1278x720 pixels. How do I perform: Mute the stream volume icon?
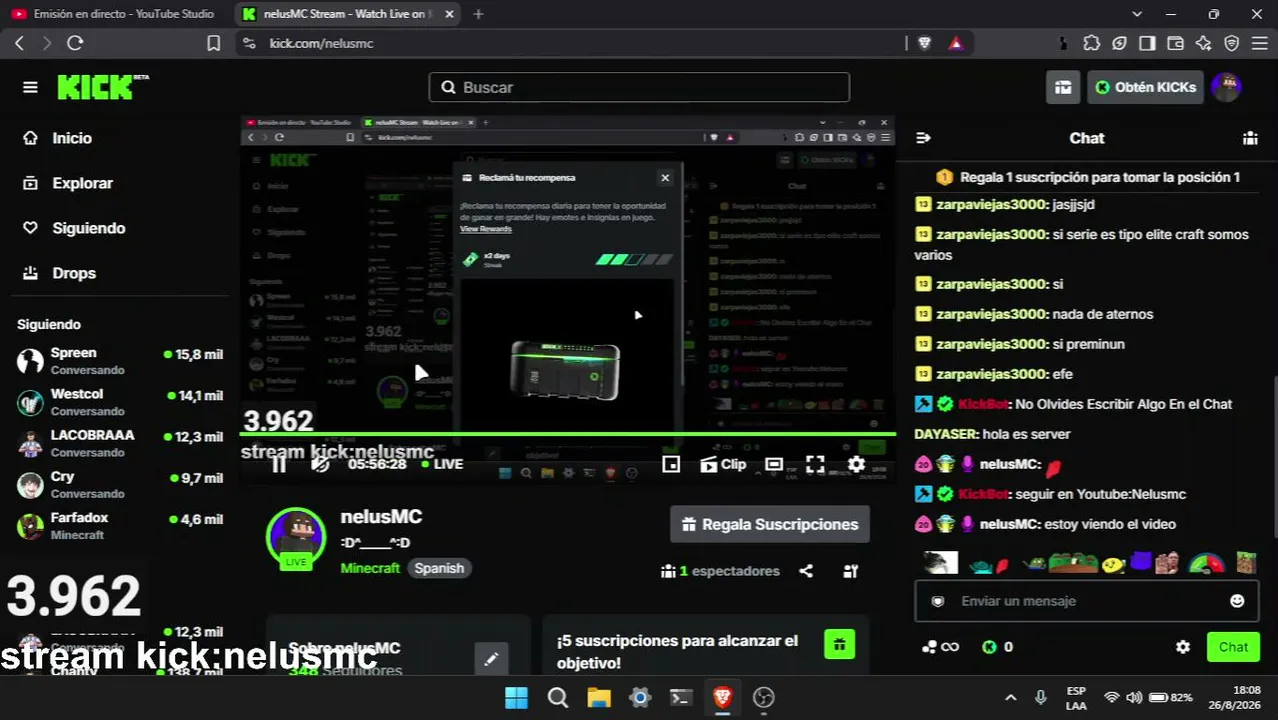(320, 464)
